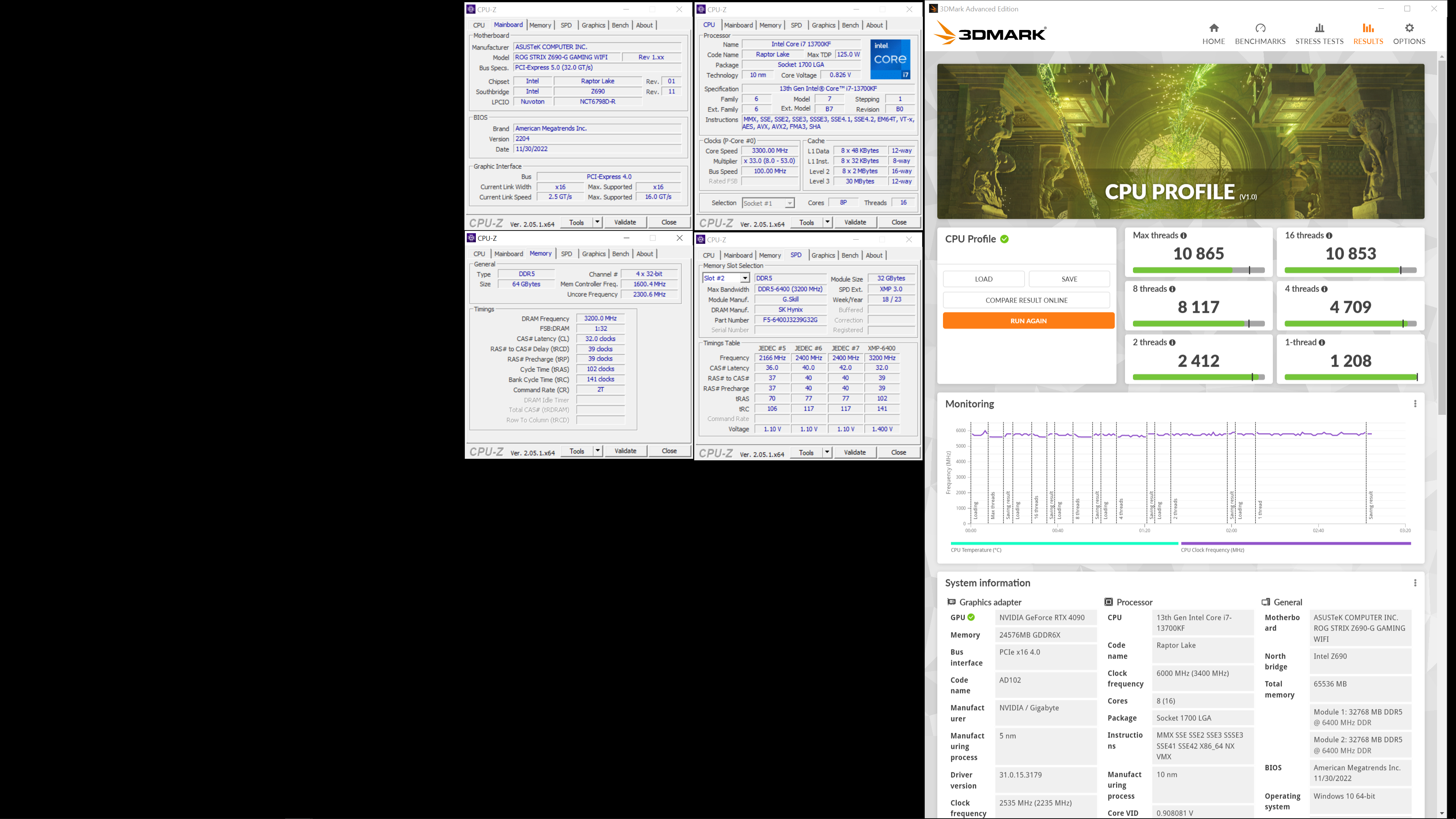Click General section icon
The height and width of the screenshot is (819, 1456).
click(x=1266, y=602)
